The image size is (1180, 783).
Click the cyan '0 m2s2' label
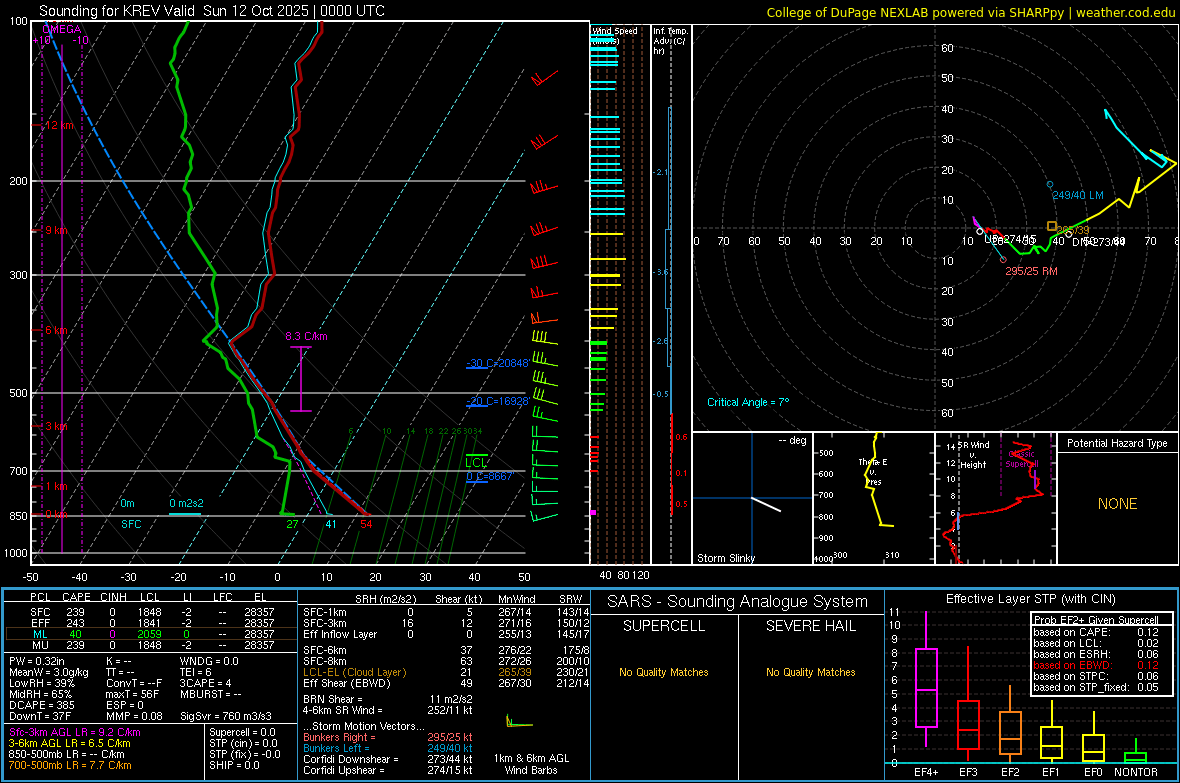click(186, 503)
